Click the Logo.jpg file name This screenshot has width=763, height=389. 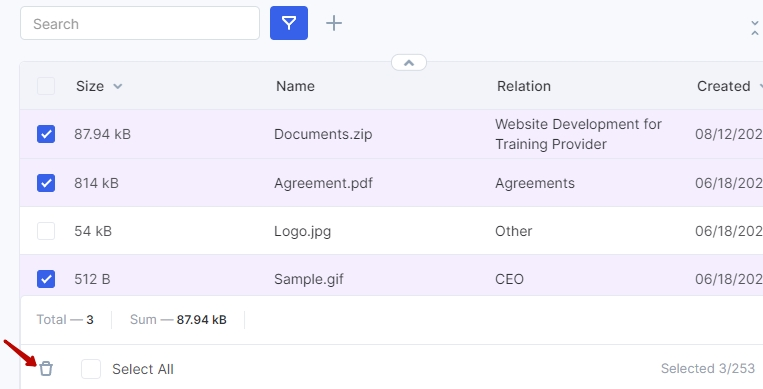[x=302, y=231]
